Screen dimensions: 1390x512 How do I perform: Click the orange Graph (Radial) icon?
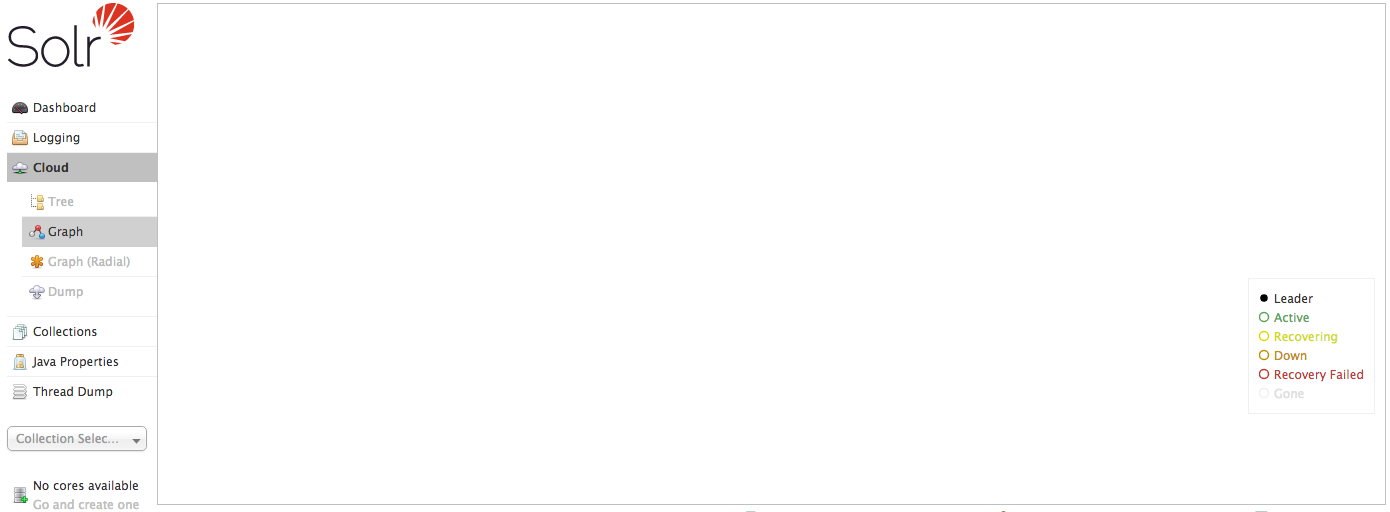(37, 262)
